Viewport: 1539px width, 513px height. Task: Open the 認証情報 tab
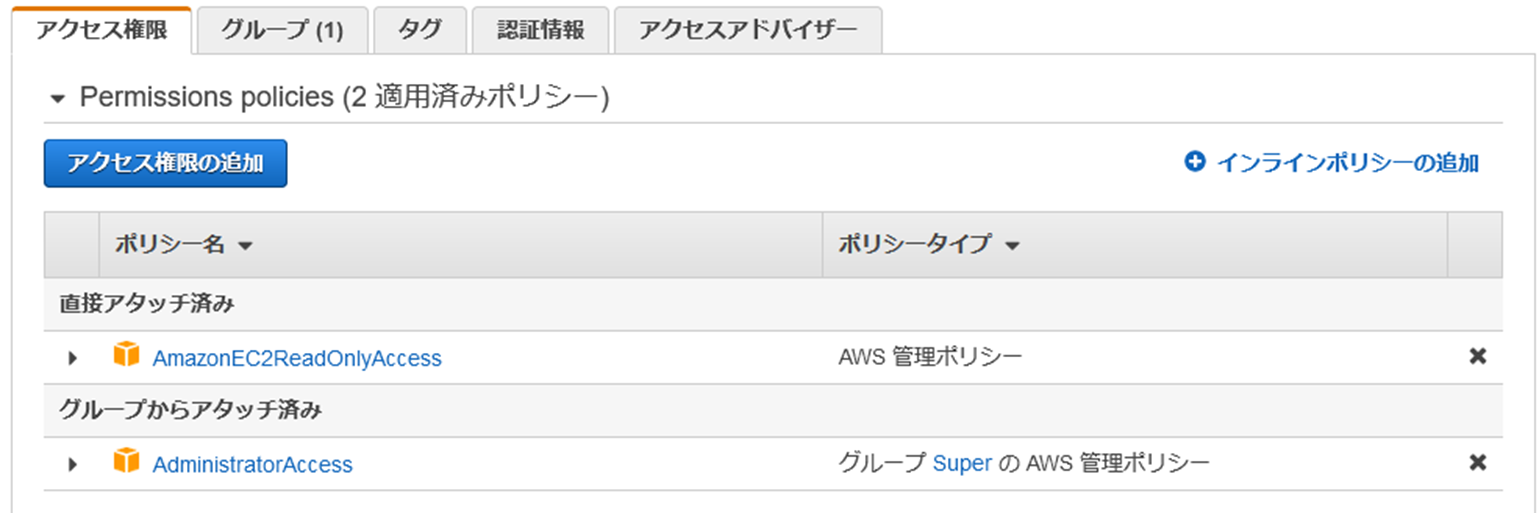tap(541, 30)
